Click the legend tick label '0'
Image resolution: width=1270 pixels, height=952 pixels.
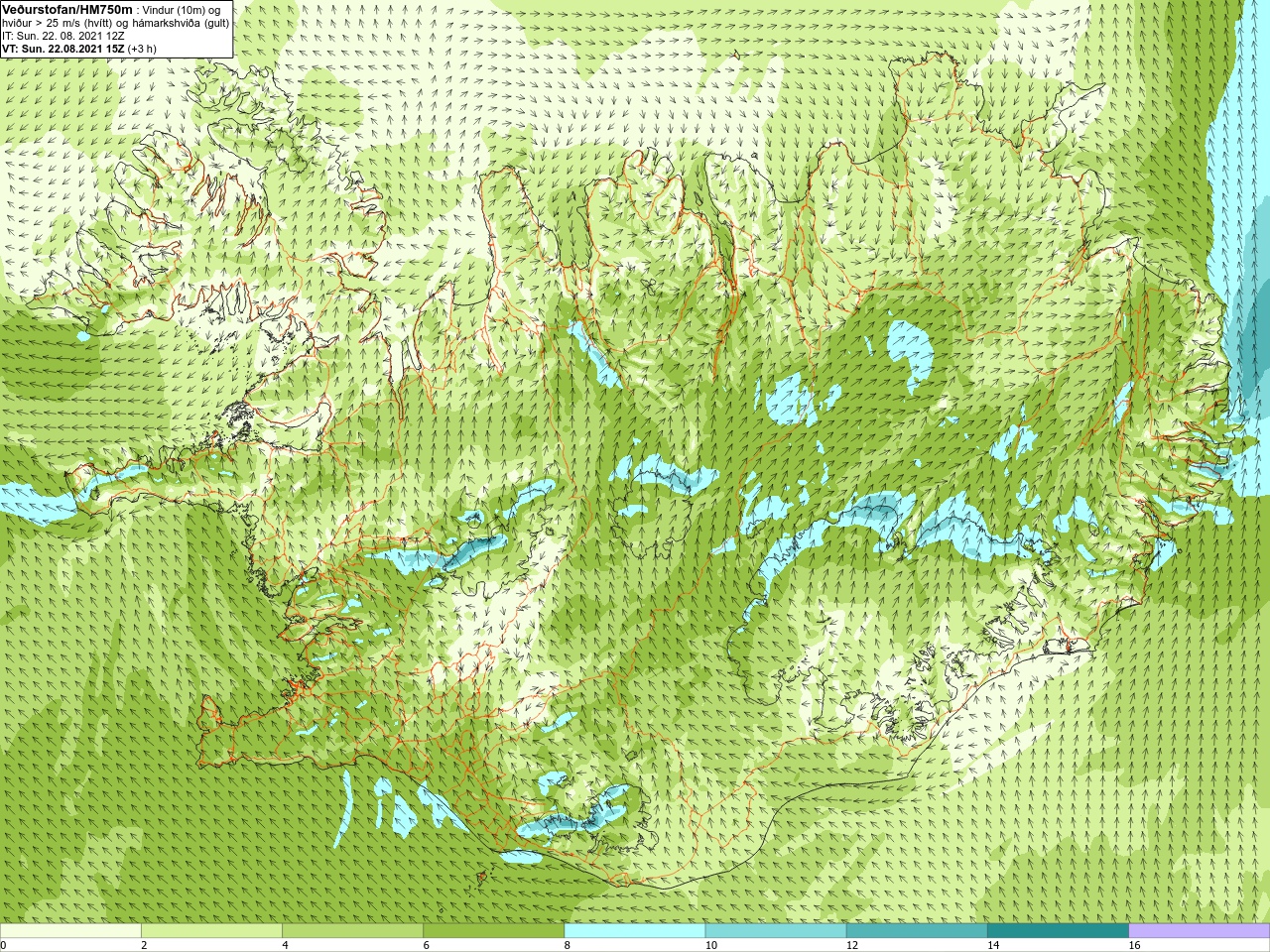[4, 945]
